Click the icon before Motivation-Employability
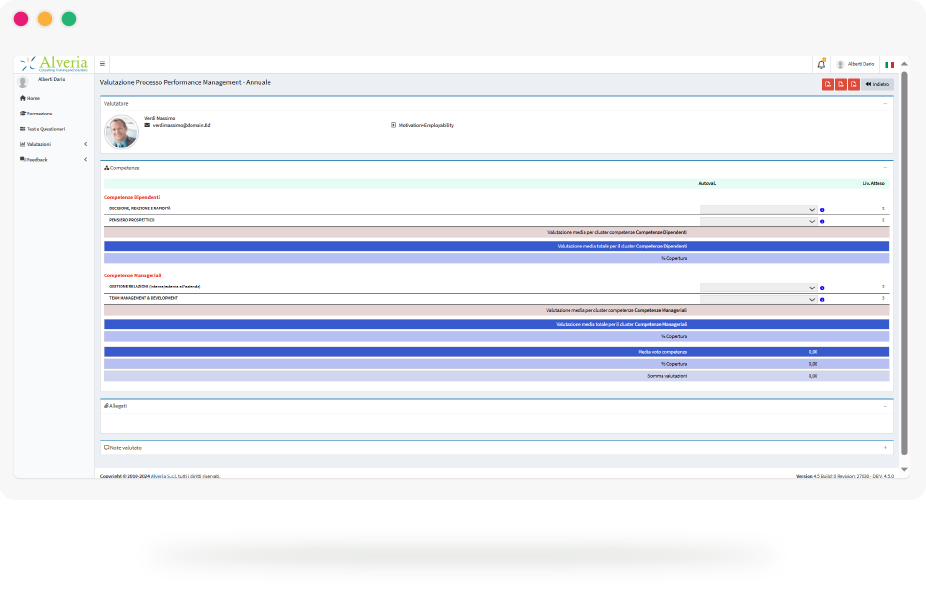The width and height of the screenshot is (926, 599). click(393, 125)
